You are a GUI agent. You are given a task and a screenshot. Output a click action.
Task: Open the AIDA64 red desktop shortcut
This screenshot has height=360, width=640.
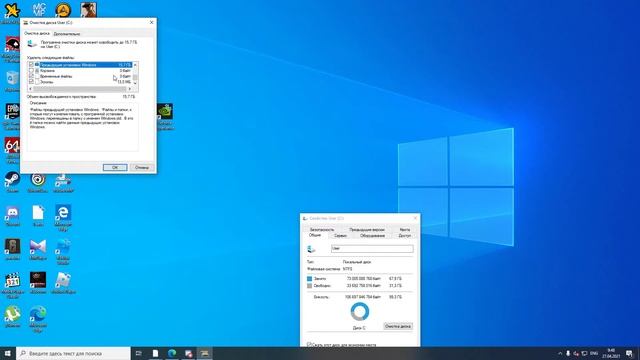pyautogui.click(x=12, y=146)
